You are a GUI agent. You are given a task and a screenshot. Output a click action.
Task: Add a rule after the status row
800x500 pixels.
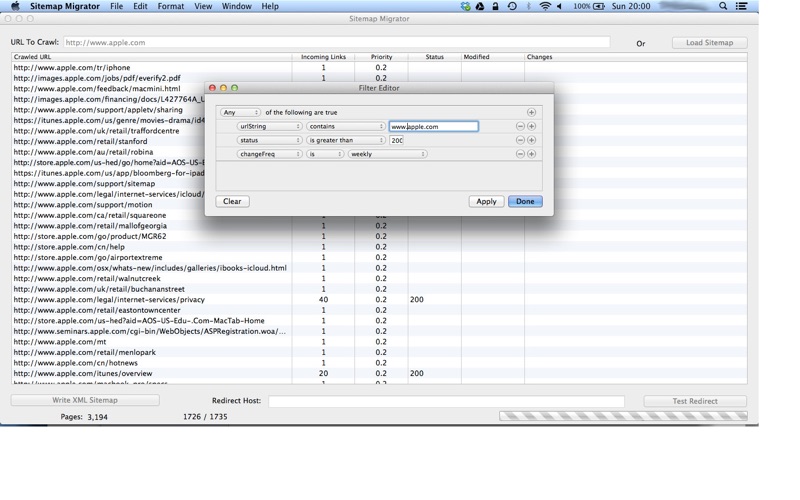pos(531,140)
